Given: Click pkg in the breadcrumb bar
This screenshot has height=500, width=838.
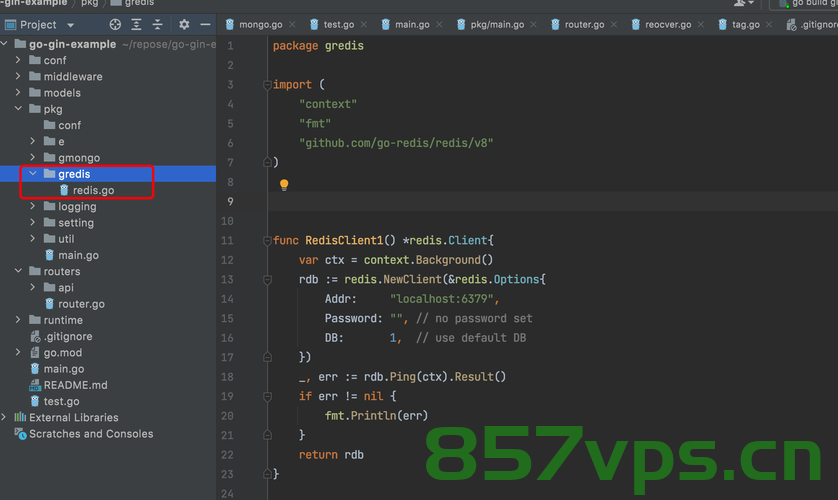Looking at the screenshot, I should tap(89, 3).
